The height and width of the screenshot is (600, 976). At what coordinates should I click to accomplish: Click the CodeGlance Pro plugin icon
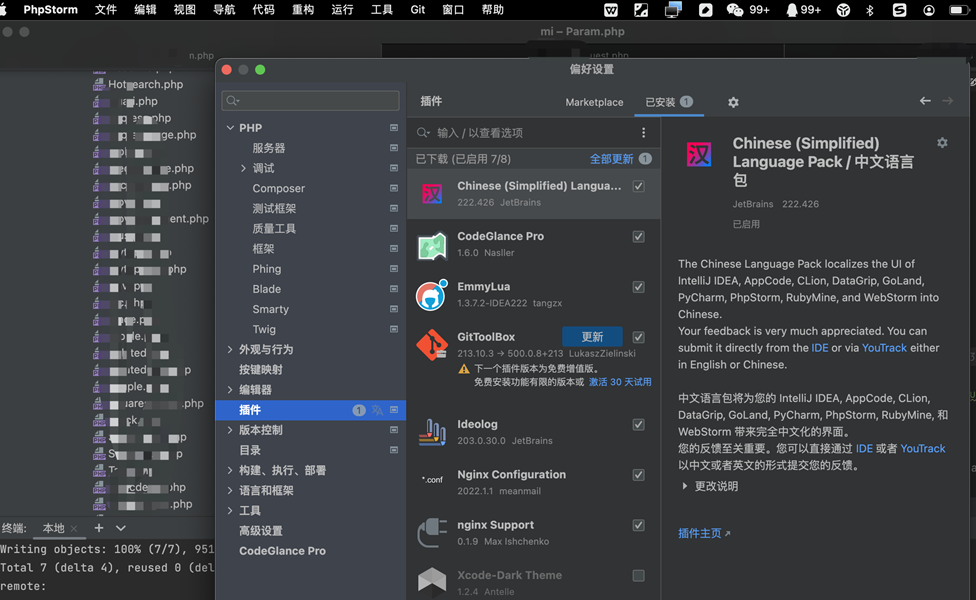432,245
